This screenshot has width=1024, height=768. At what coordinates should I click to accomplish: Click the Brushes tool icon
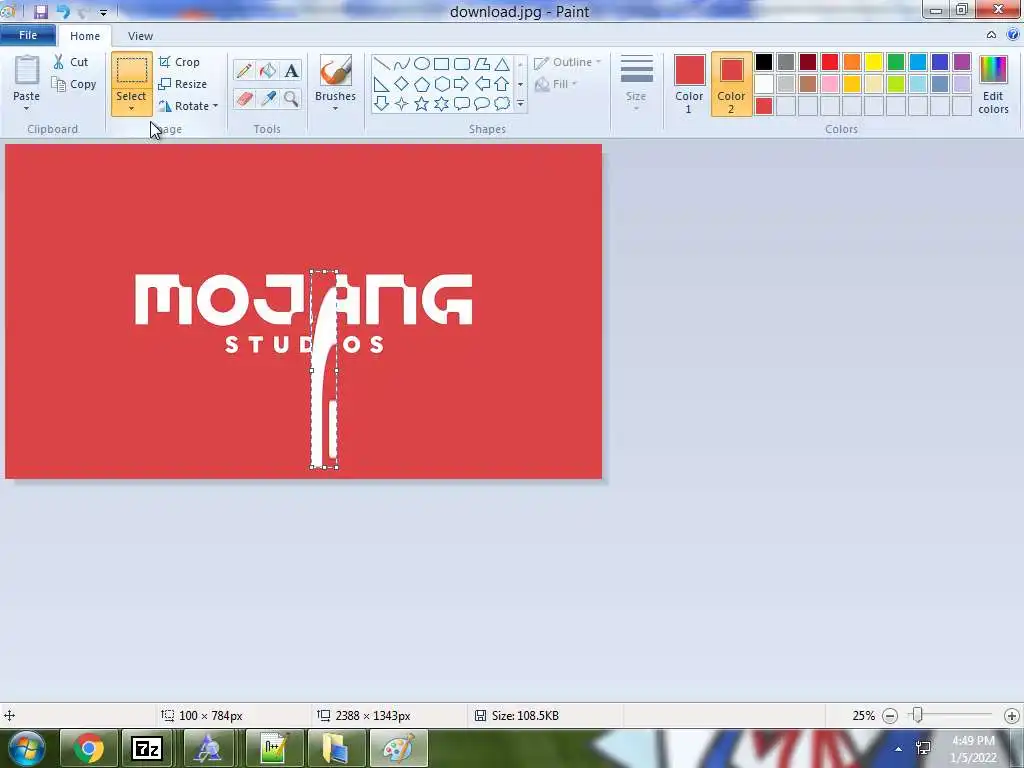[335, 71]
